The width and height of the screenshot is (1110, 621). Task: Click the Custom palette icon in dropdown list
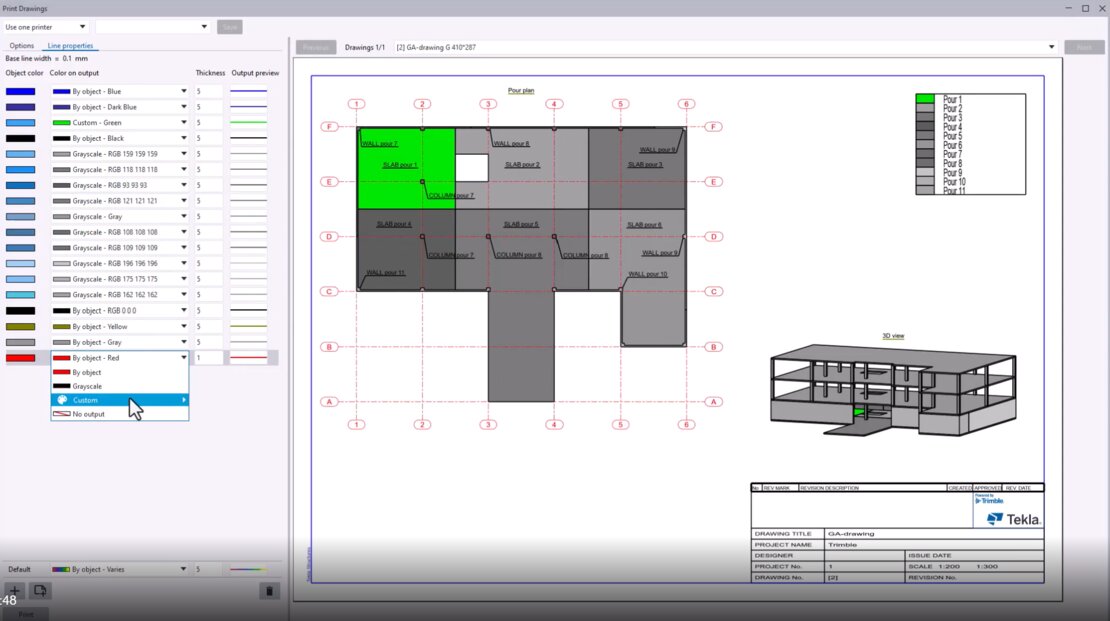(x=62, y=400)
